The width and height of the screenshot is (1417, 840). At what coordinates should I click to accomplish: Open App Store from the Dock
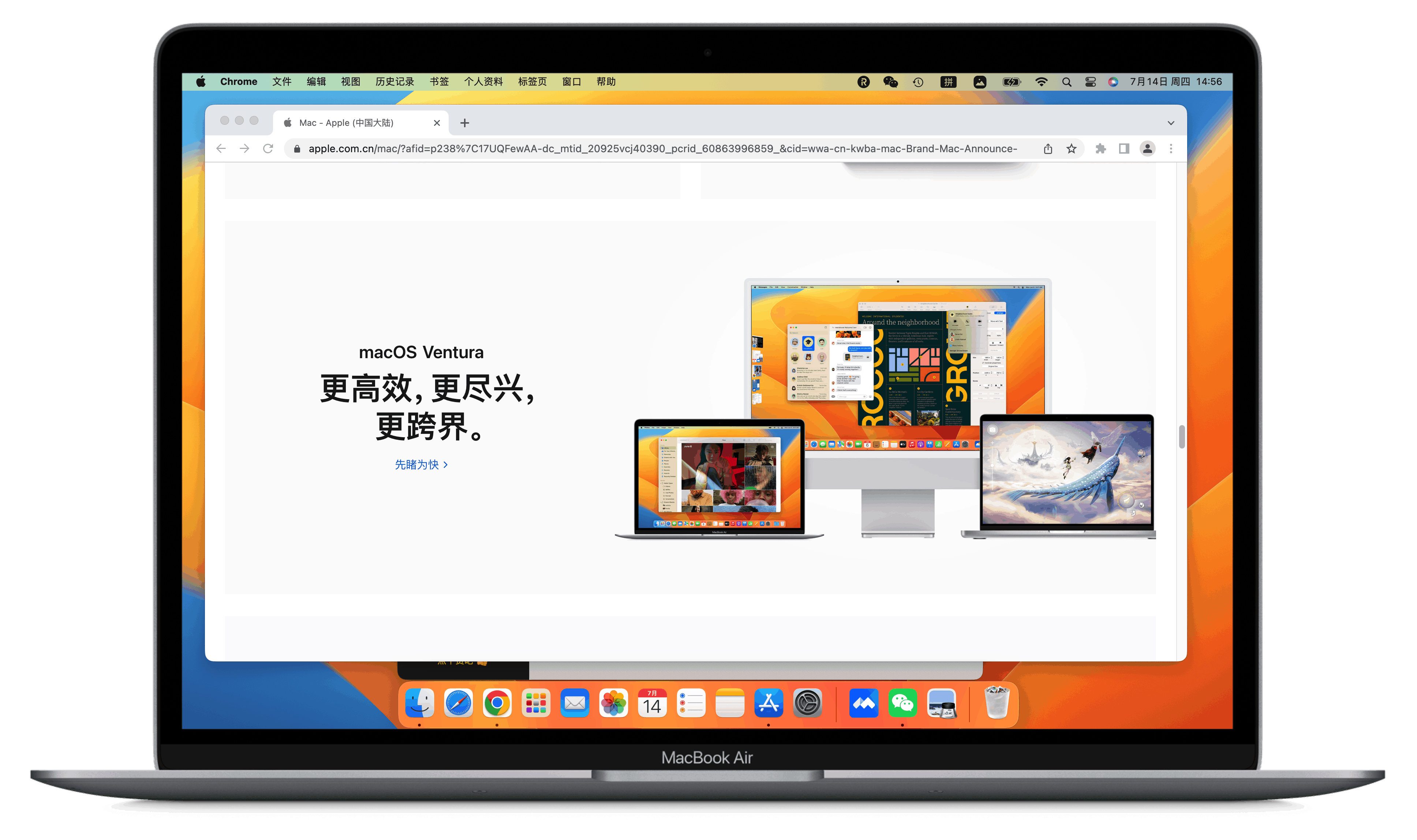[769, 704]
